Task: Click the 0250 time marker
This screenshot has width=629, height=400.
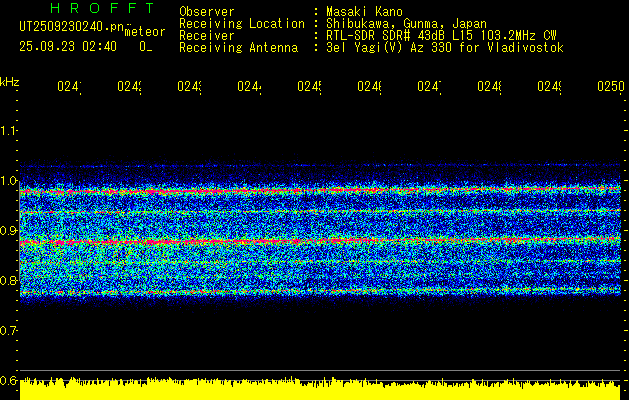Action: (611, 86)
